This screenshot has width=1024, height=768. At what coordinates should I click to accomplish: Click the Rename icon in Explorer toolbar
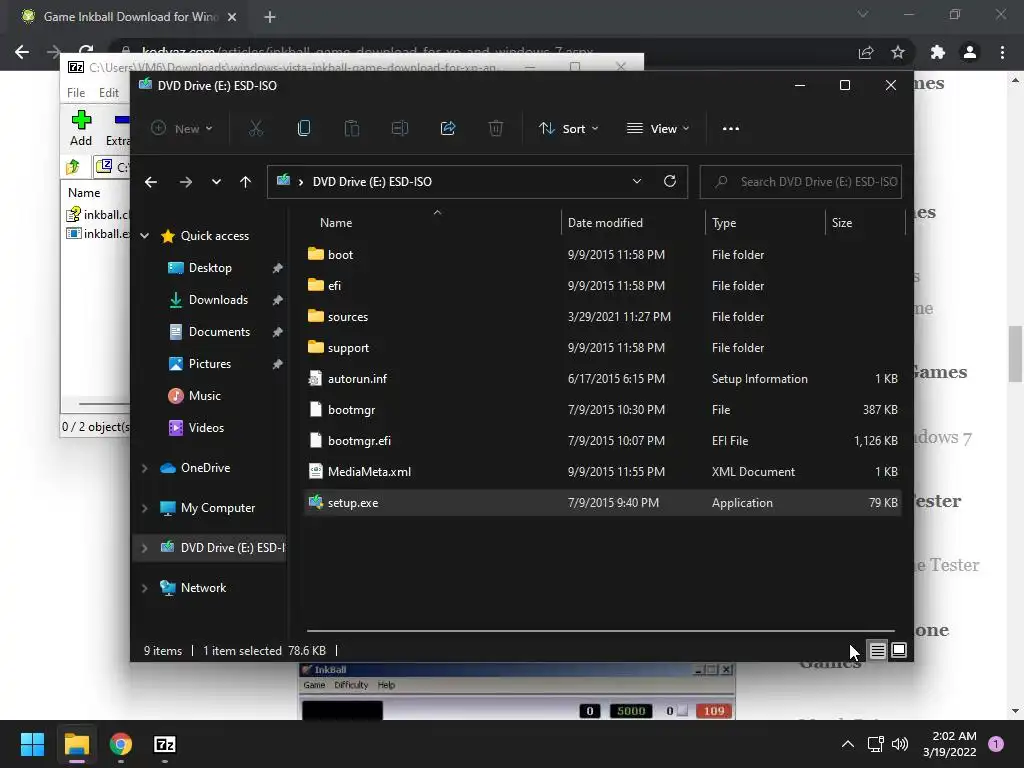tap(400, 129)
